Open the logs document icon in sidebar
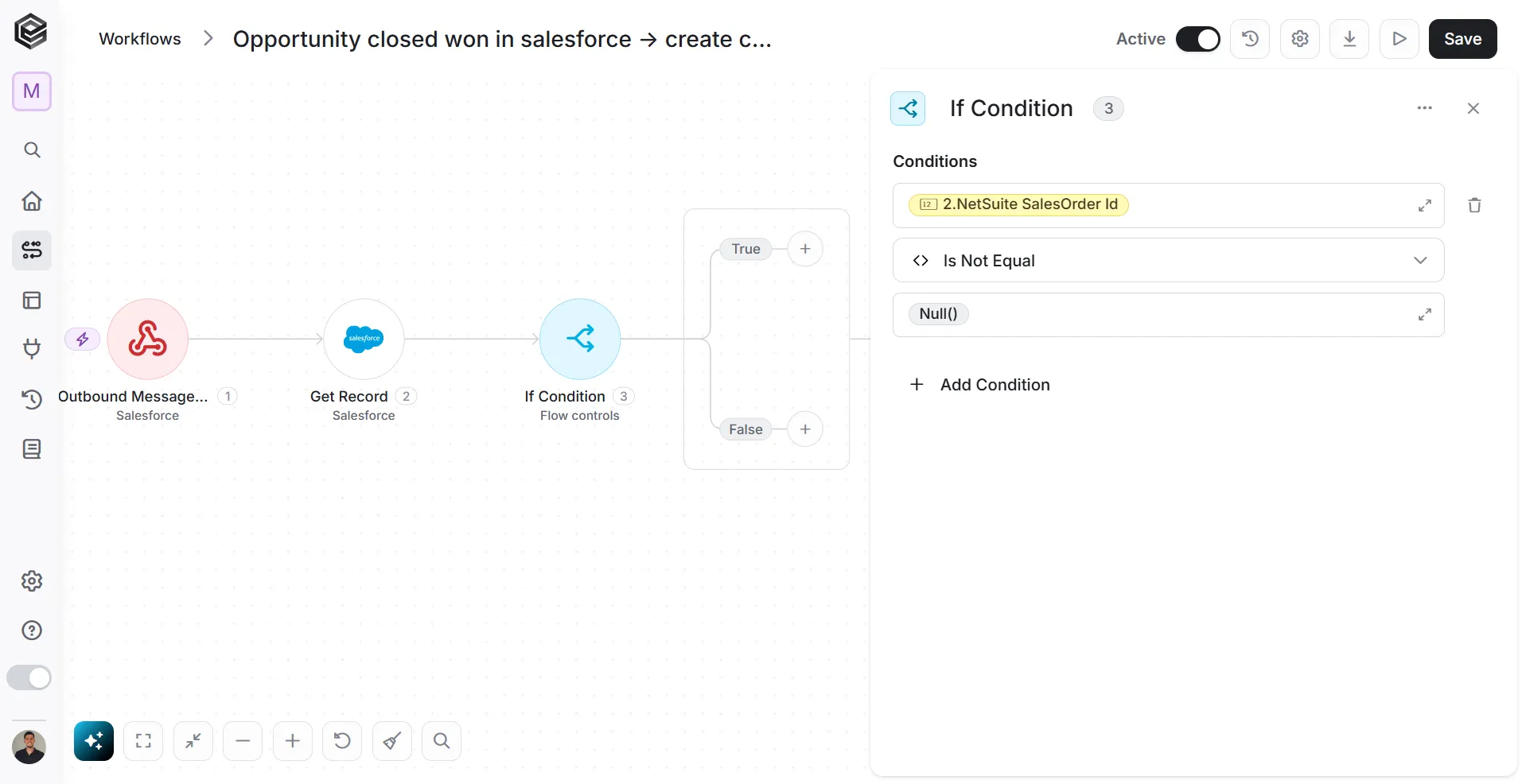This screenshot has height=784, width=1522. point(32,449)
